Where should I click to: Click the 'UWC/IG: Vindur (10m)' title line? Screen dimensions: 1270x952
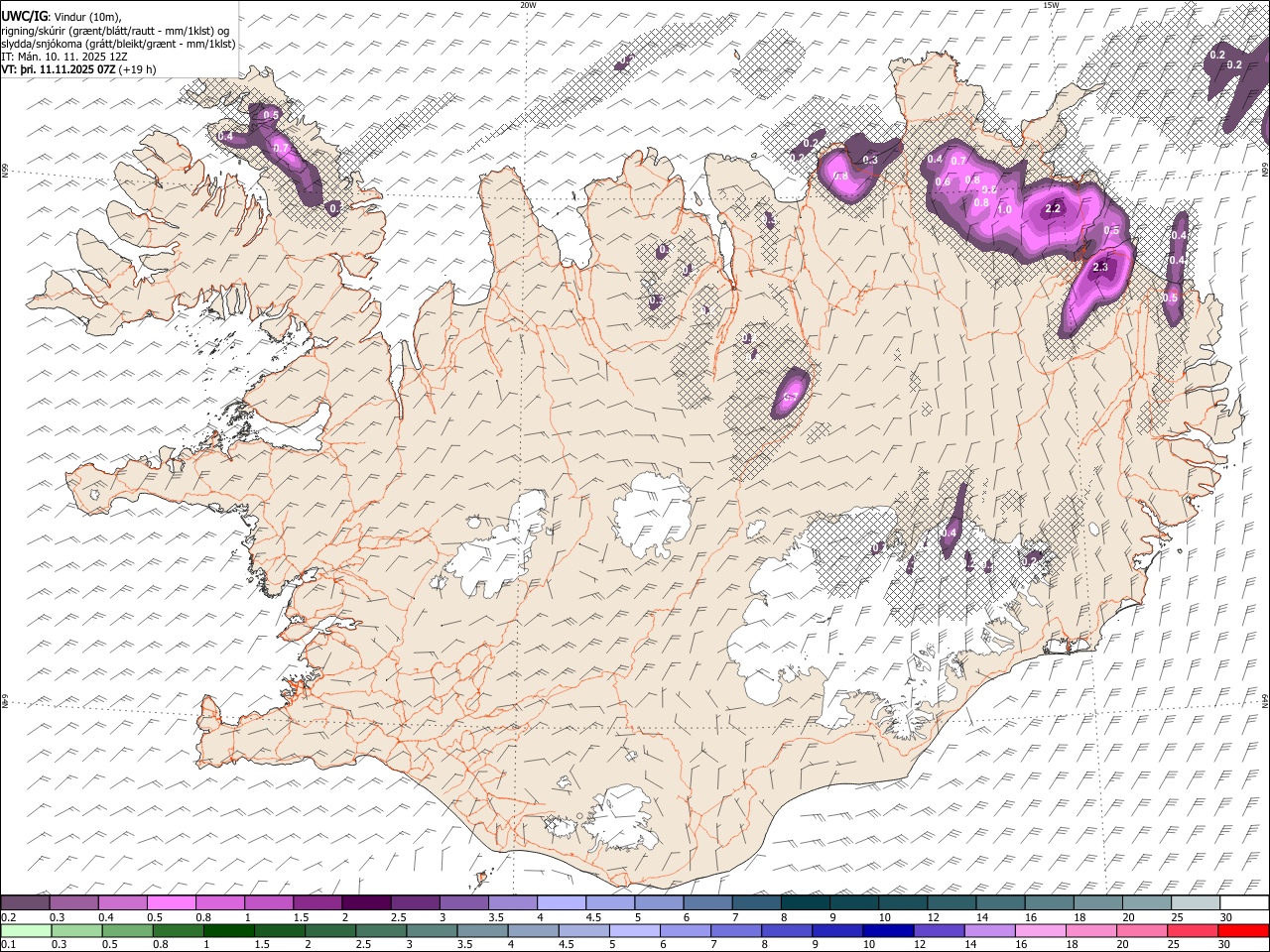[62, 17]
